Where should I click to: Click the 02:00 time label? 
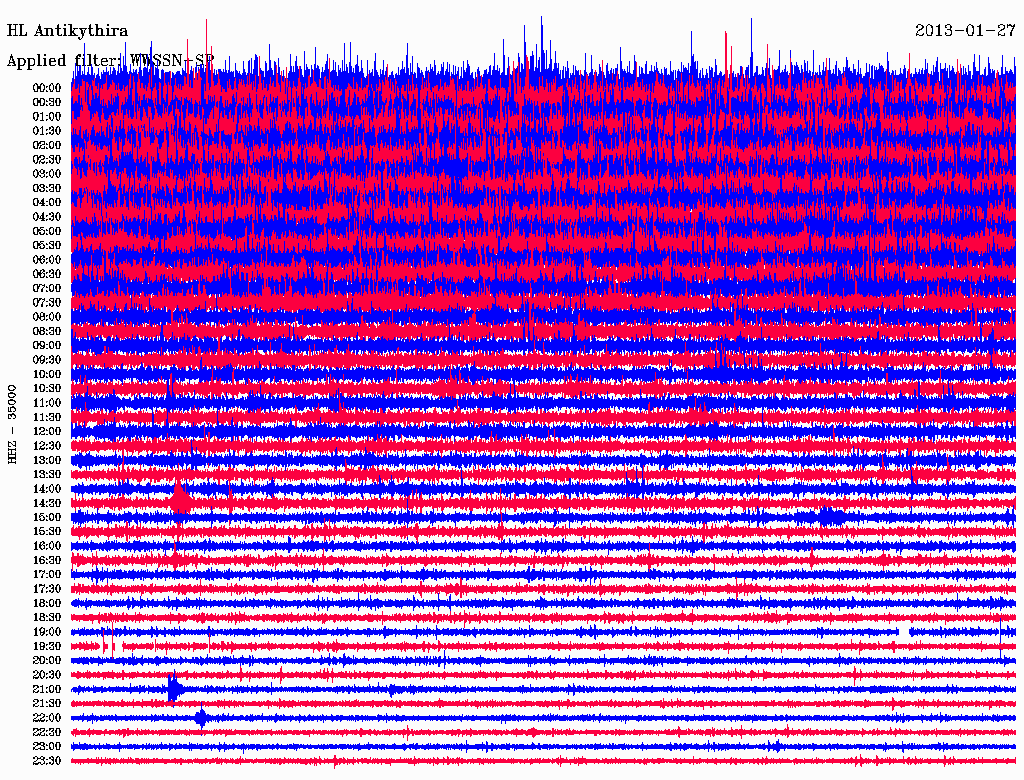pyautogui.click(x=47, y=145)
